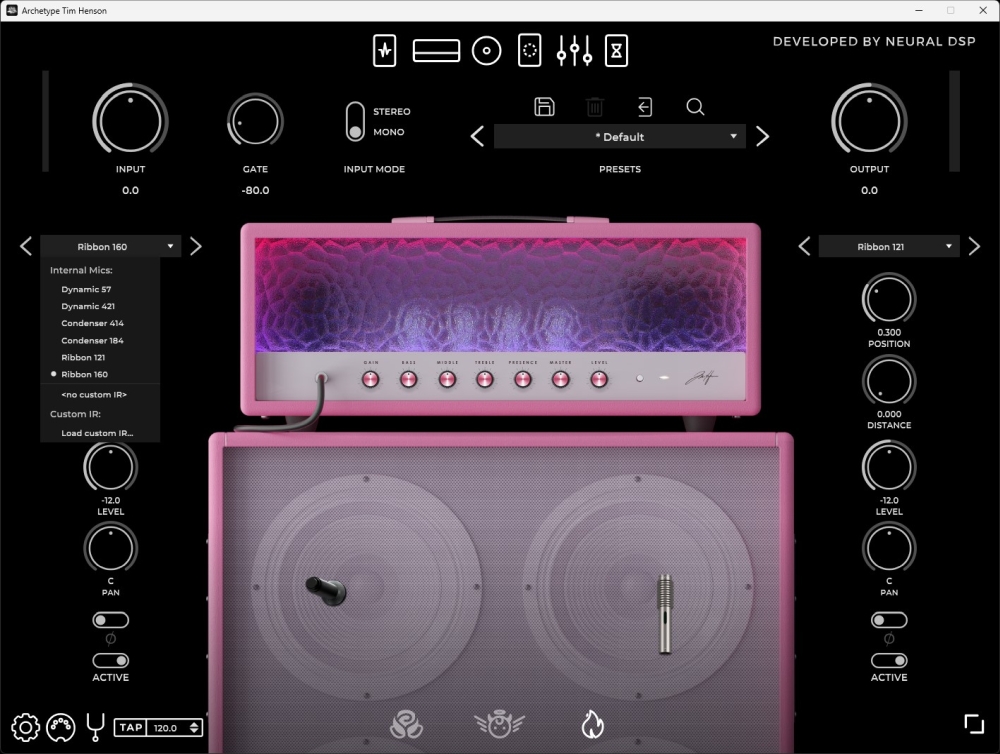This screenshot has width=1000, height=754.
Task: Click the right speaker ribbon microphone
Action: [x=665, y=614]
